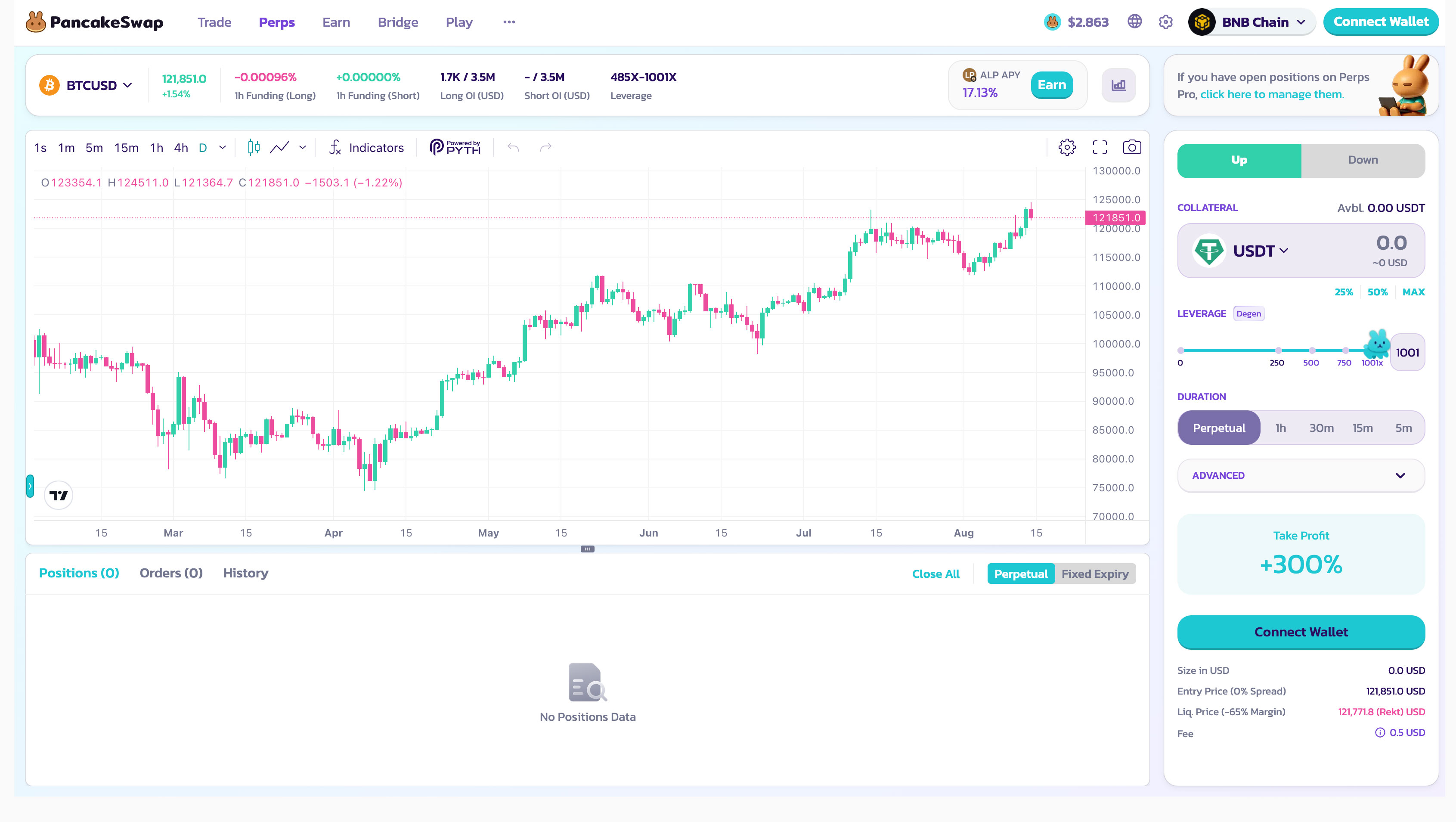Expand the ADVANCED section
The width and height of the screenshot is (1456, 822).
pos(1300,475)
